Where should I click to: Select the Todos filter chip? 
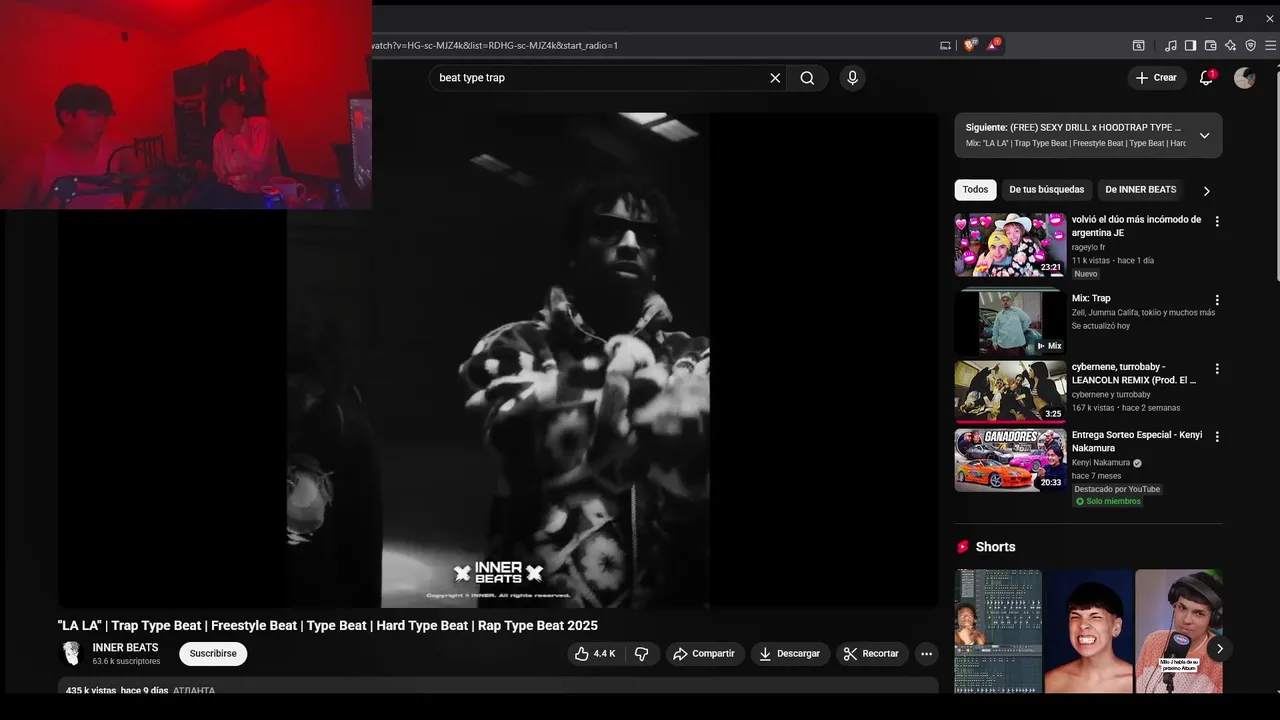point(975,190)
